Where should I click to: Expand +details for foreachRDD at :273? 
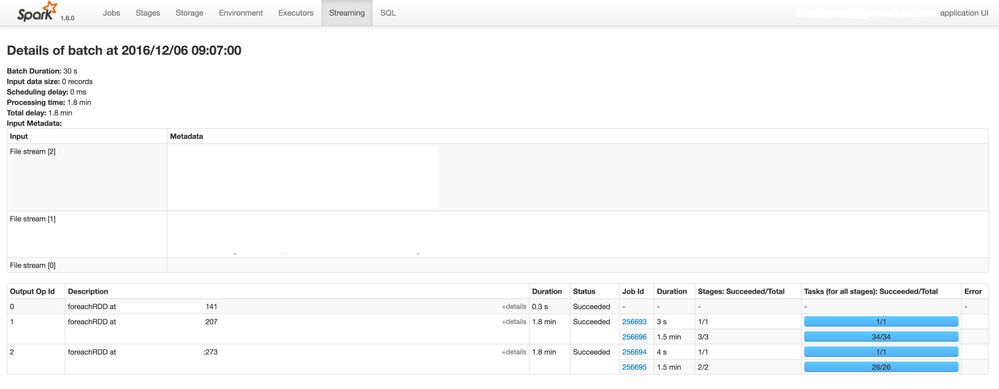point(514,352)
